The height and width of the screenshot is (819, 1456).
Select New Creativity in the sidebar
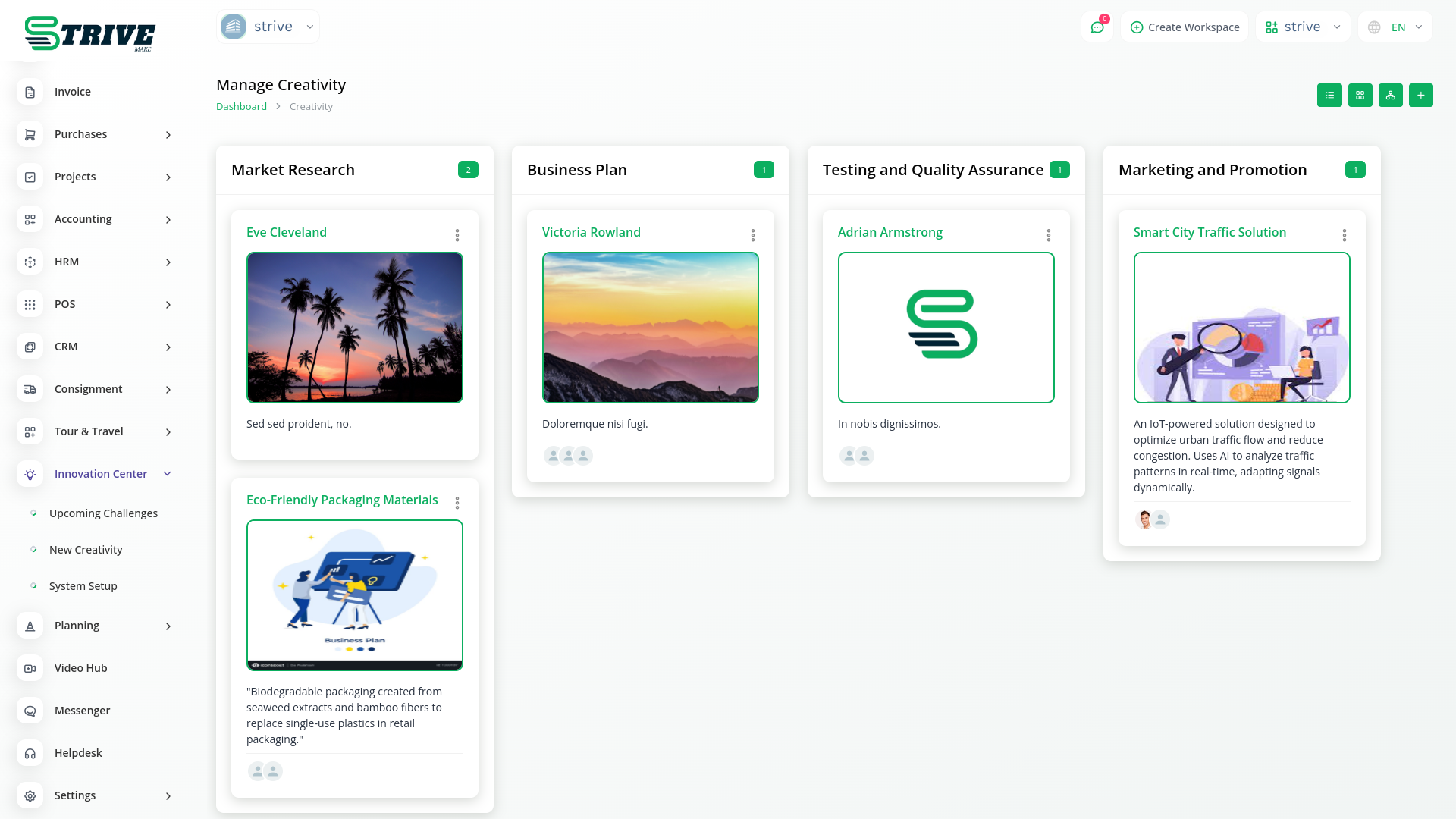(x=86, y=550)
